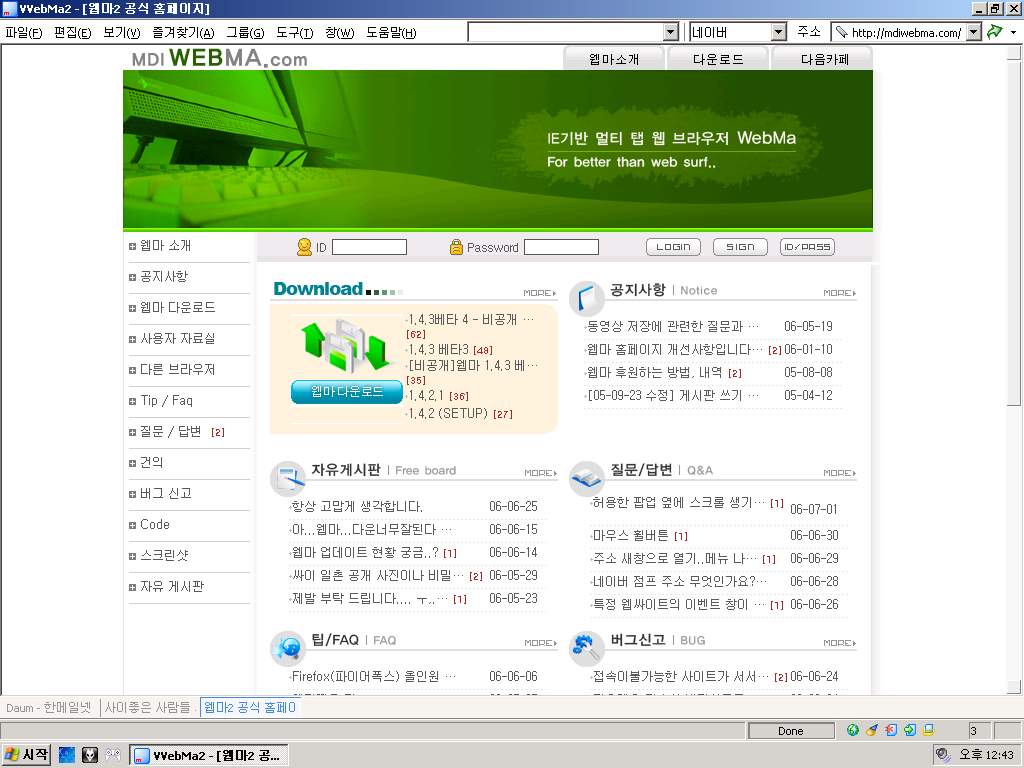Click the padlock Password icon

[456, 247]
